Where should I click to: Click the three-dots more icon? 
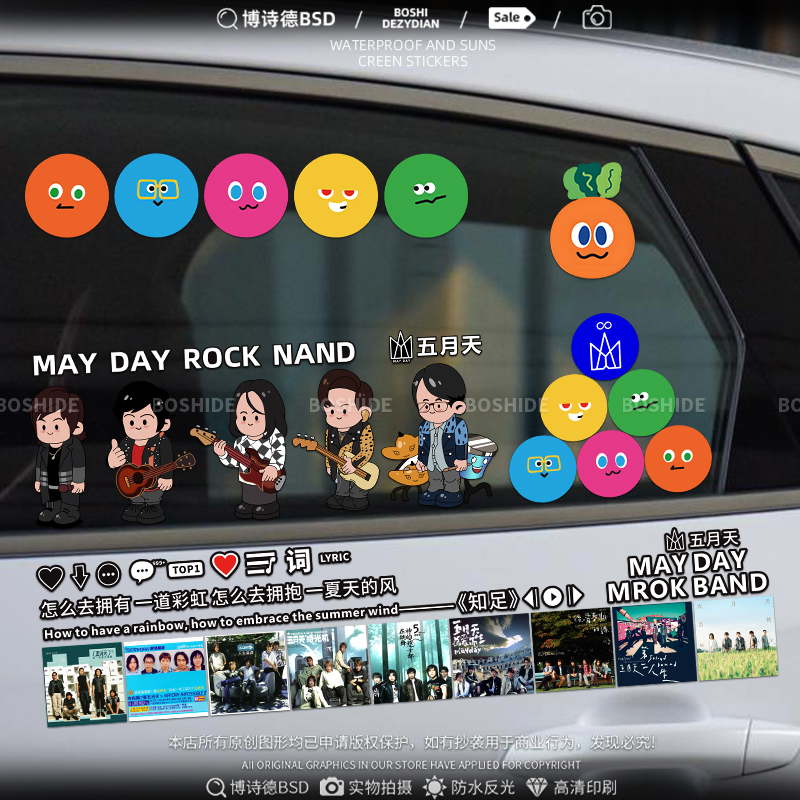click(x=108, y=575)
